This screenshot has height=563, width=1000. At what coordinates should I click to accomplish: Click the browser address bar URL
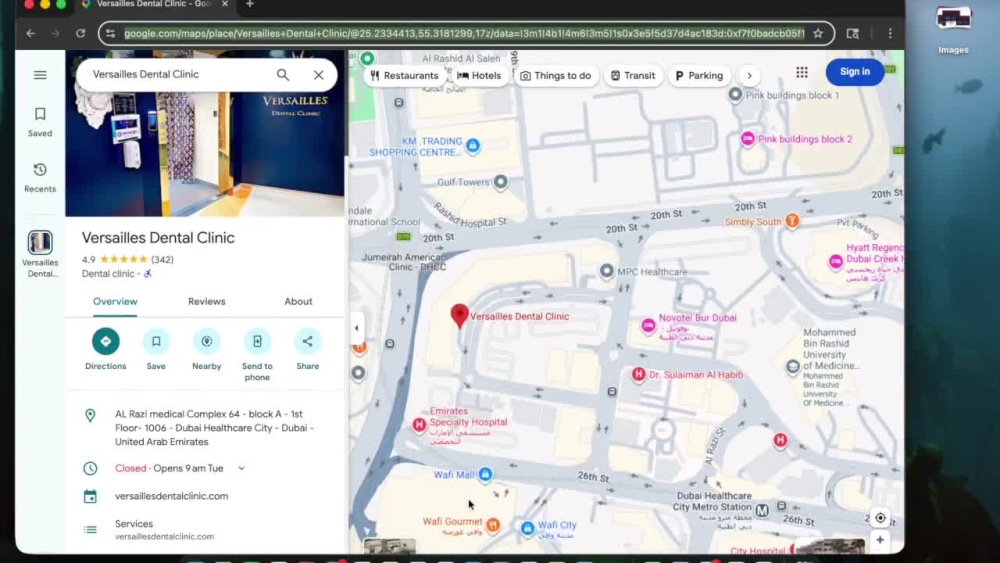(x=464, y=34)
